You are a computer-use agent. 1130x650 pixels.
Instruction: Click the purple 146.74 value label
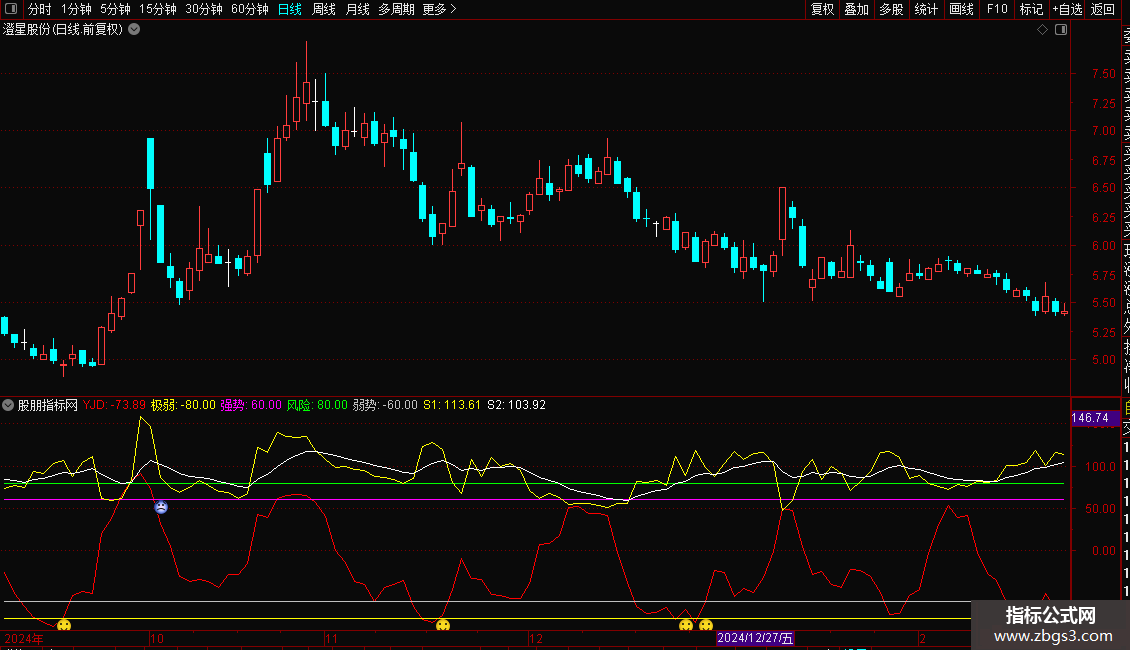1090,418
